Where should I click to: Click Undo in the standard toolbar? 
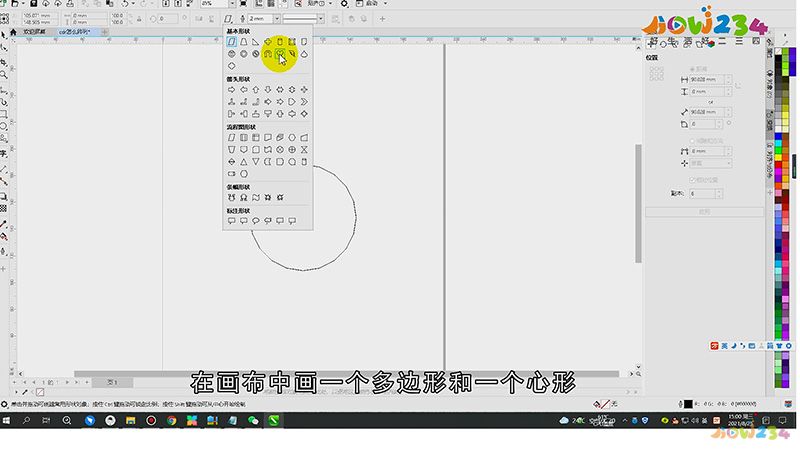click(125, 4)
